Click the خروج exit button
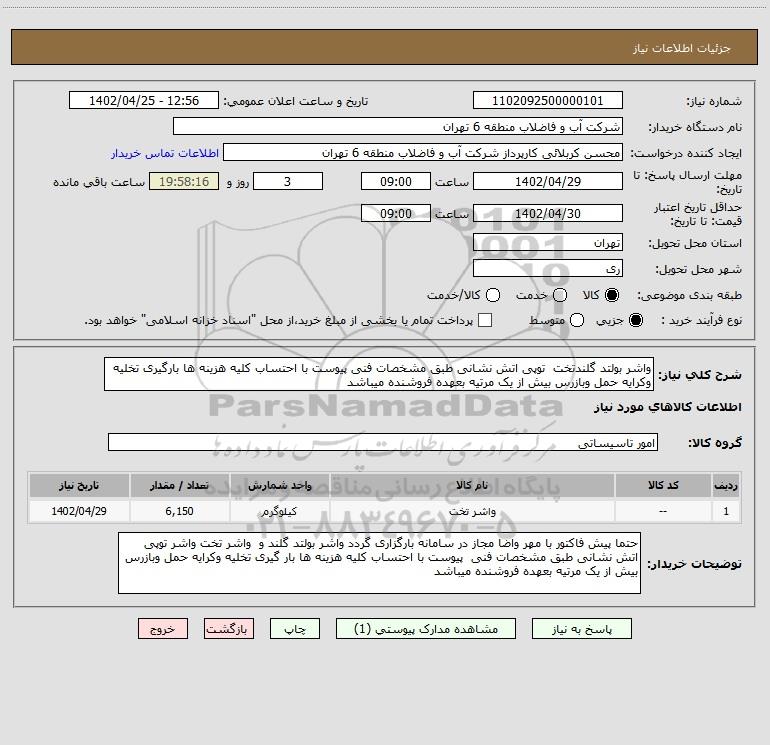Screen dimensions: 770x745 163,629
